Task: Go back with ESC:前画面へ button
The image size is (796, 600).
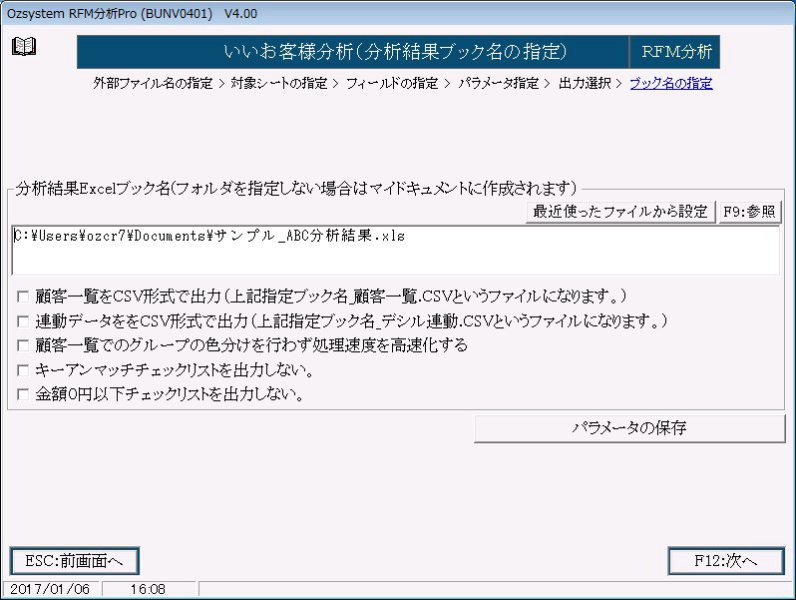Action: (x=74, y=561)
